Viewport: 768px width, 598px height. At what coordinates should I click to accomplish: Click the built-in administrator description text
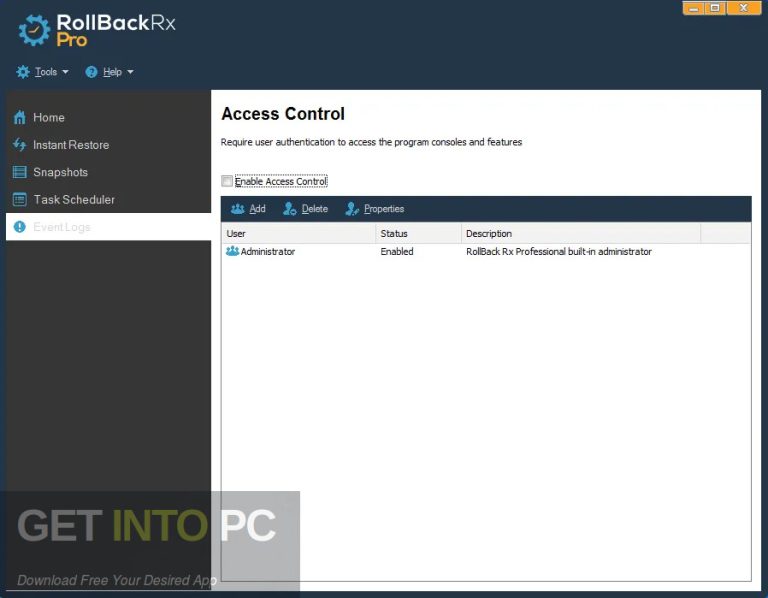[559, 252]
